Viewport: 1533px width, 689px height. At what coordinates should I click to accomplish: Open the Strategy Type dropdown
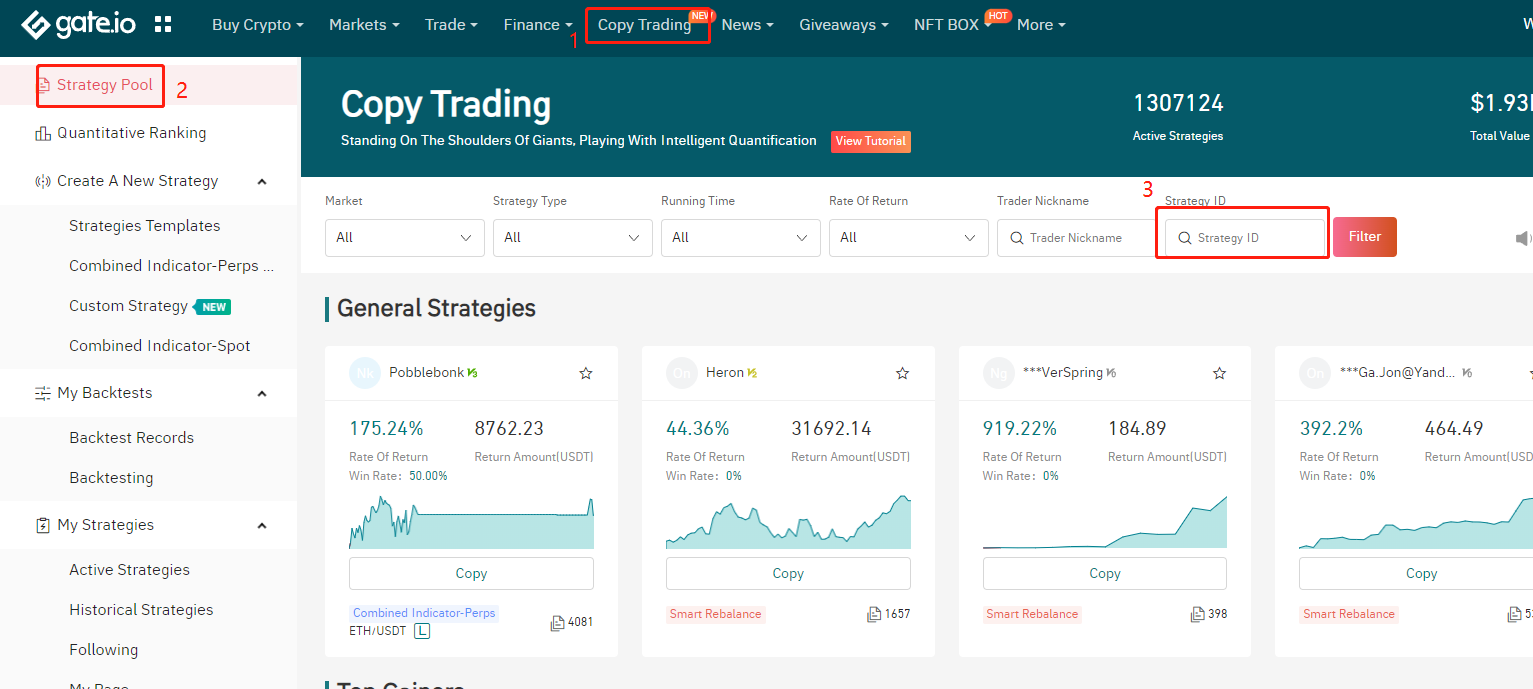tap(572, 238)
